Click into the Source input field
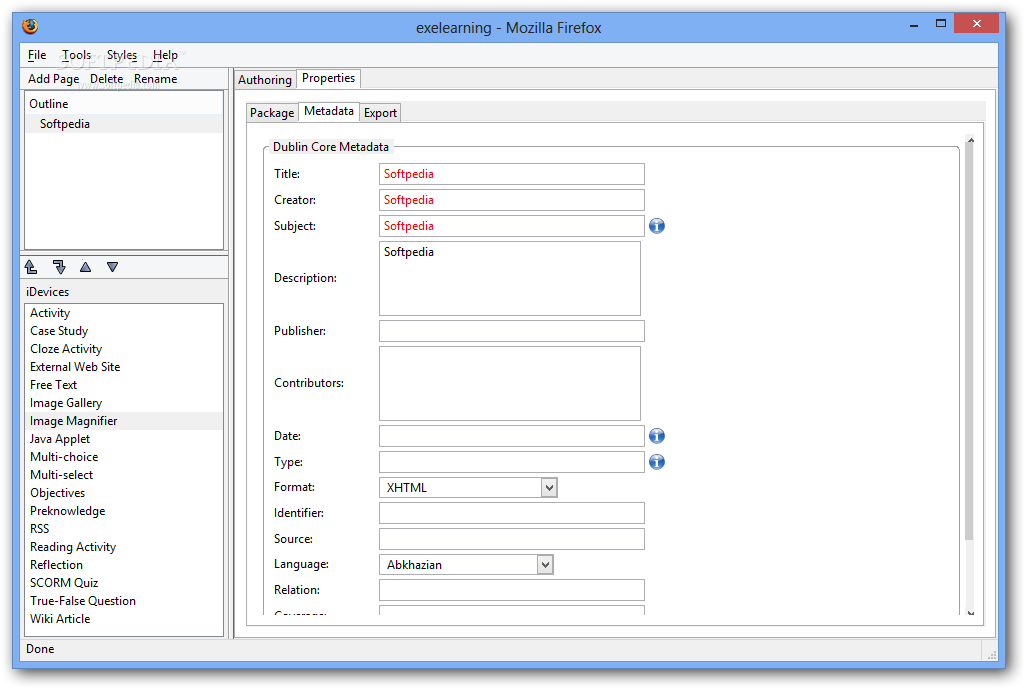 point(512,539)
